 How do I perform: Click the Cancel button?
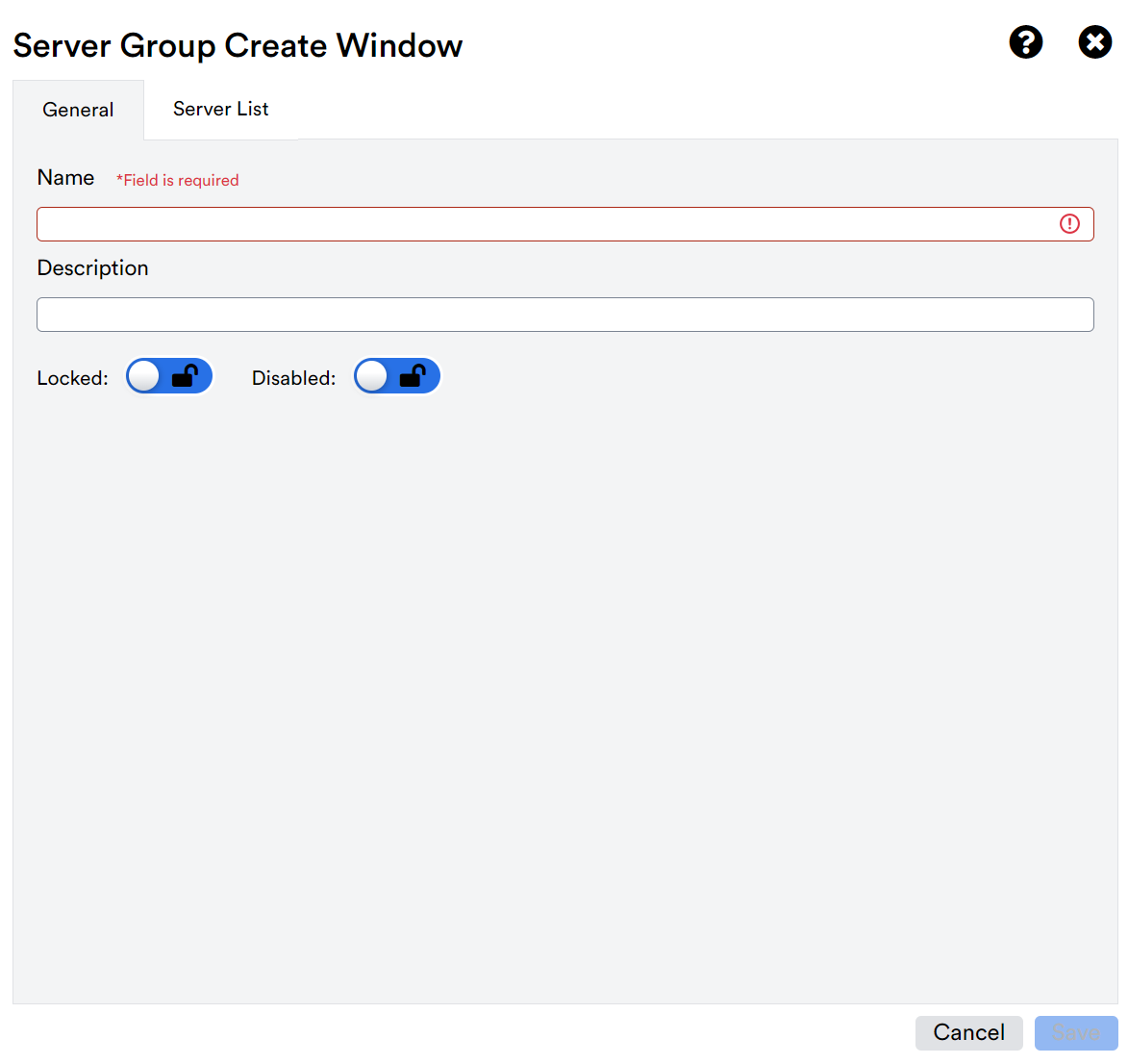(968, 1032)
